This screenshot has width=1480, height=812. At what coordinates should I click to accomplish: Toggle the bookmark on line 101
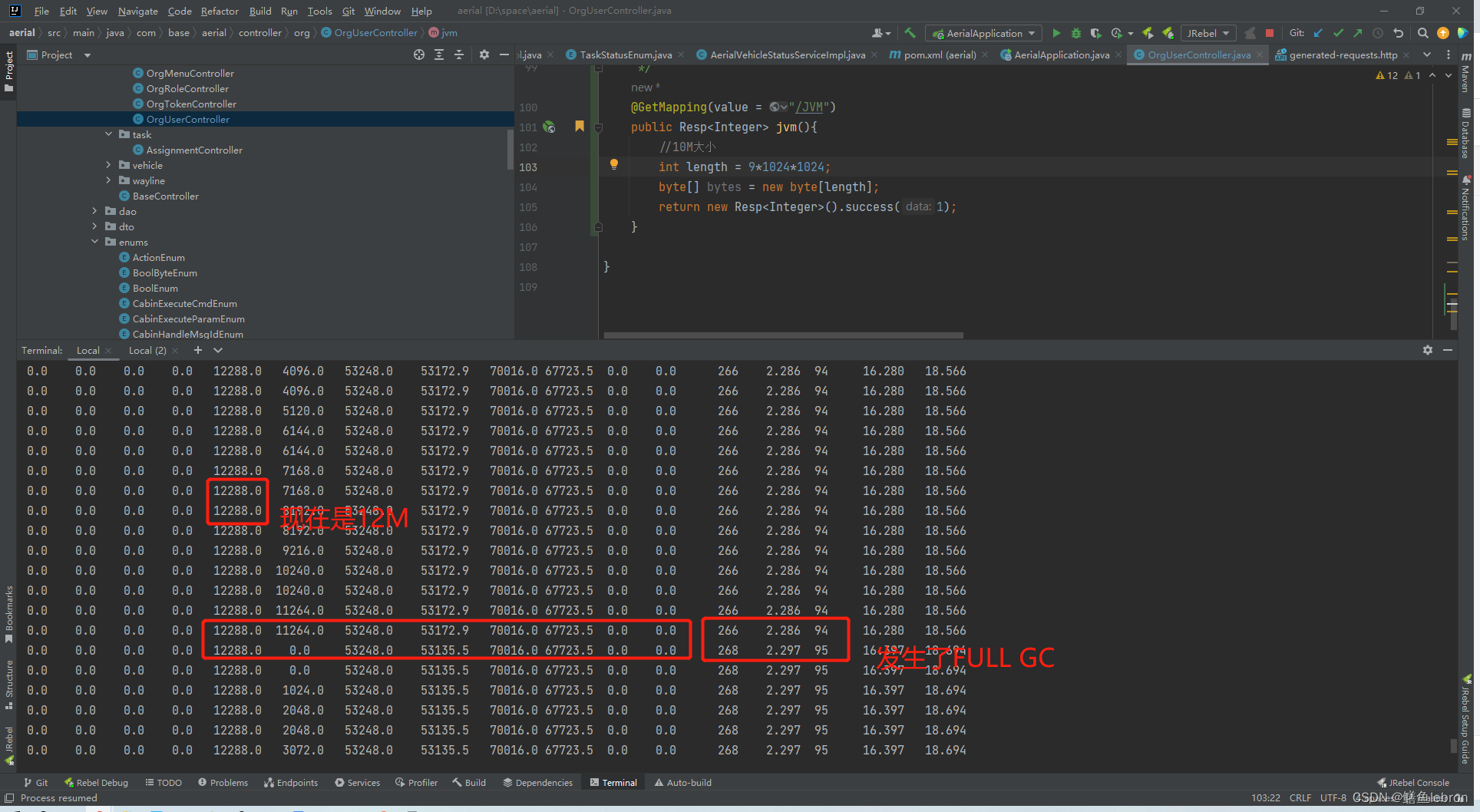click(x=579, y=126)
